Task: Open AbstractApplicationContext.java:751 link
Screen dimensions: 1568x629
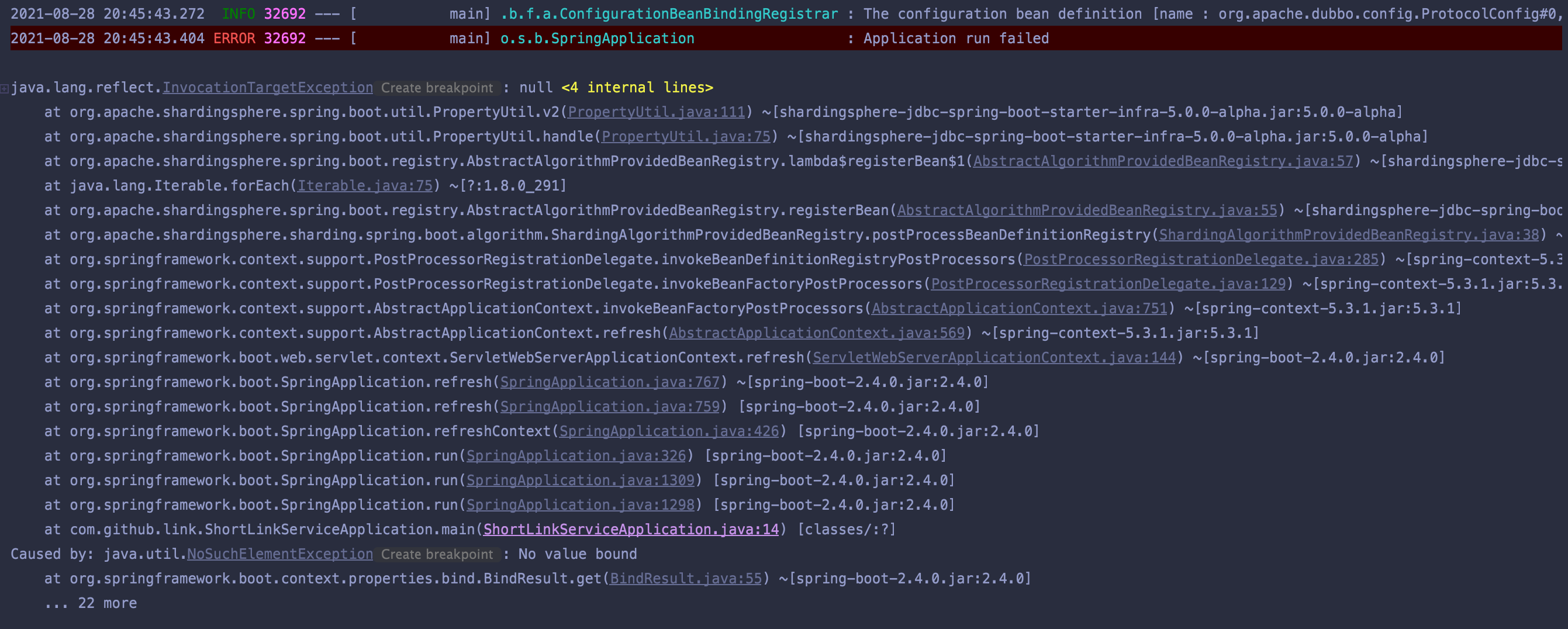Action: 1020,309
